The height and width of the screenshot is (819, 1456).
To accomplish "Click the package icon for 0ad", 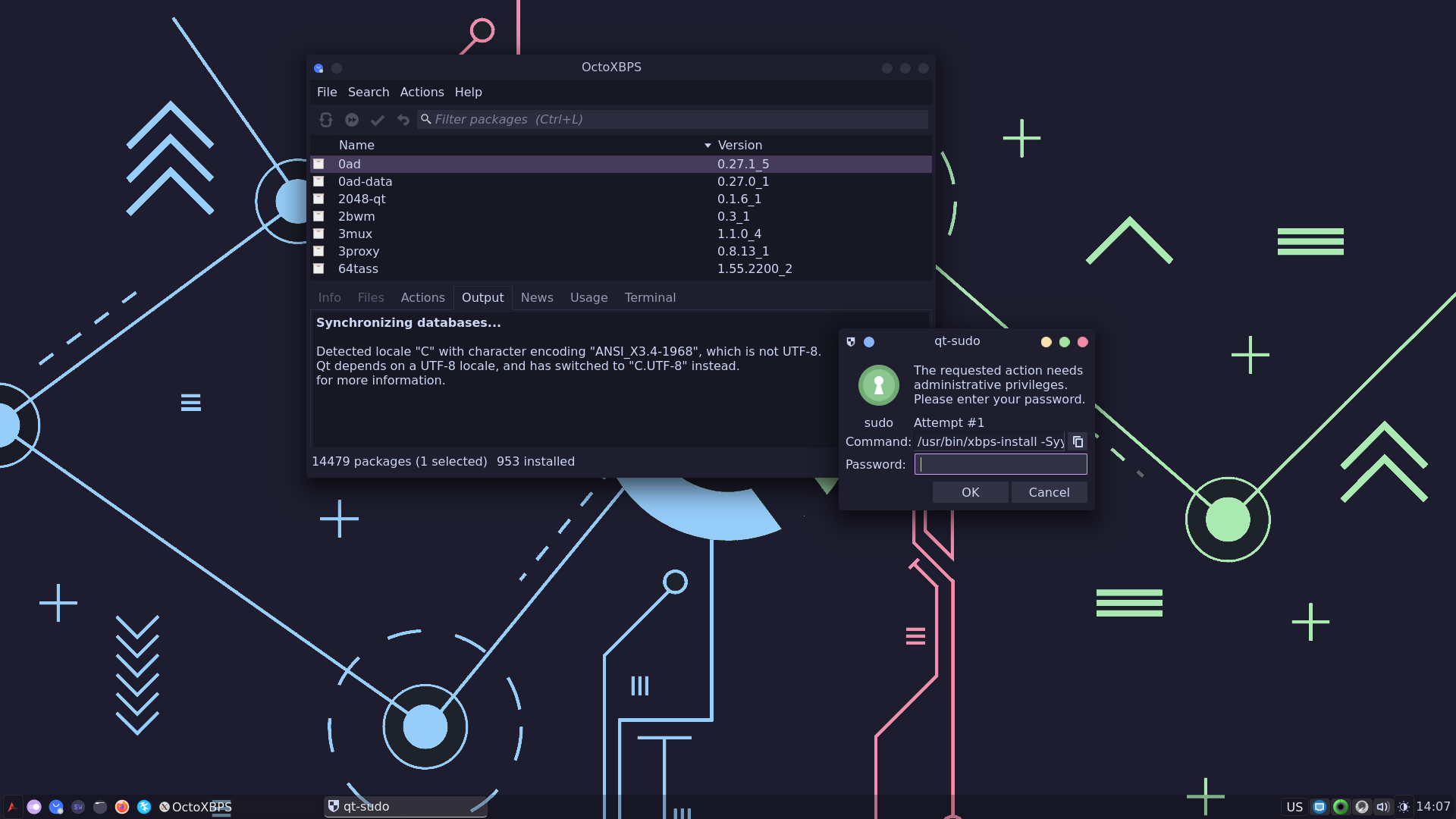I will (x=319, y=164).
